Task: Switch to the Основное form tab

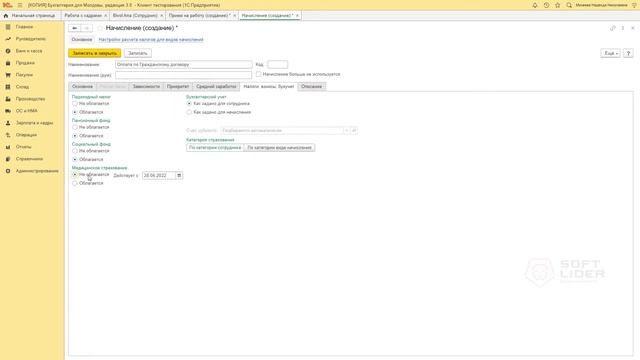Action: 82,87
